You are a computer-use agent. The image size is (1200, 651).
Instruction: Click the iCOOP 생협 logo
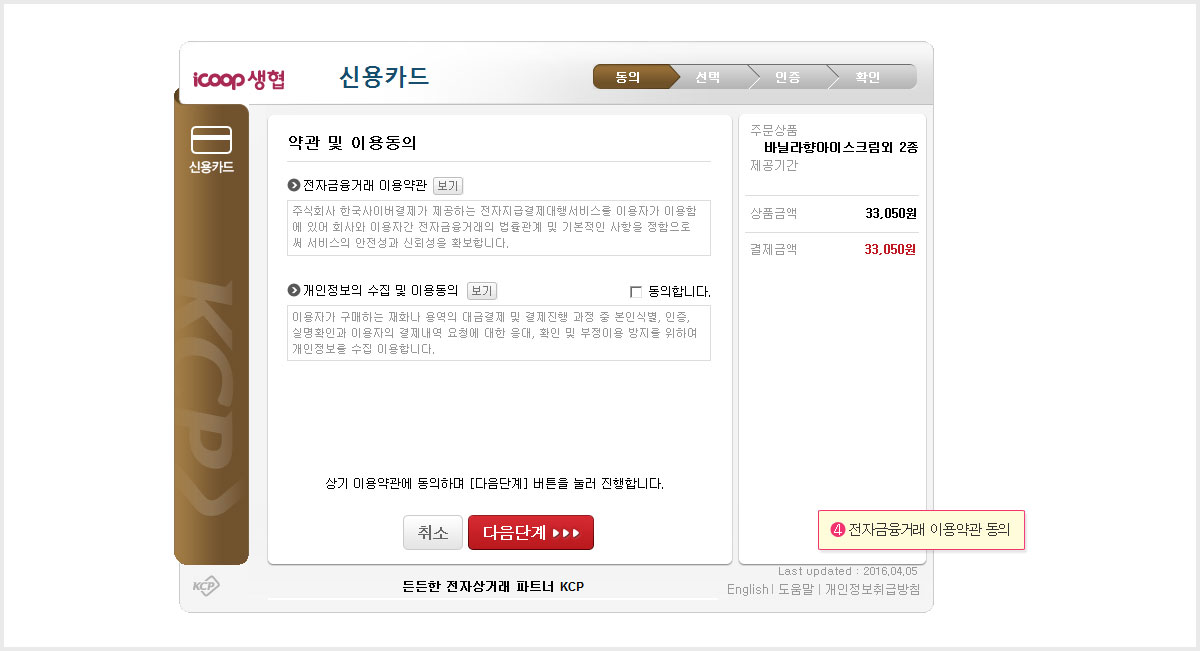pos(239,79)
